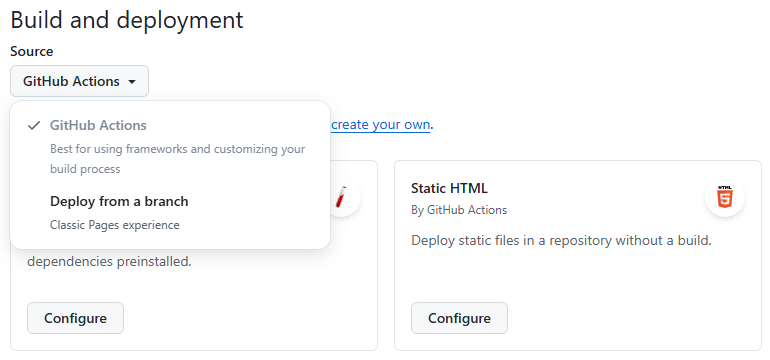Click the red Jekyll test tube icon
The image size is (770, 360).
point(341,197)
